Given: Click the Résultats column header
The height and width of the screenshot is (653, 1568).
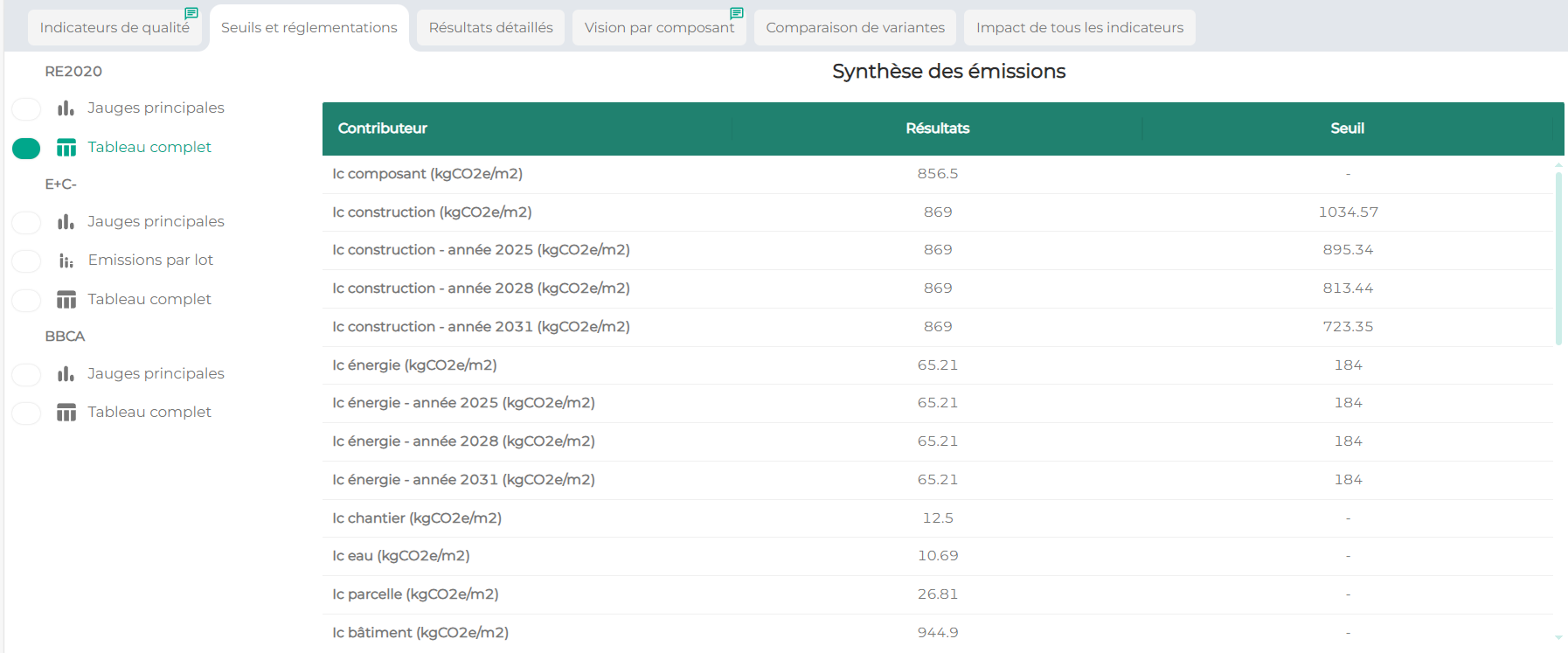Looking at the screenshot, I should pyautogui.click(x=937, y=129).
